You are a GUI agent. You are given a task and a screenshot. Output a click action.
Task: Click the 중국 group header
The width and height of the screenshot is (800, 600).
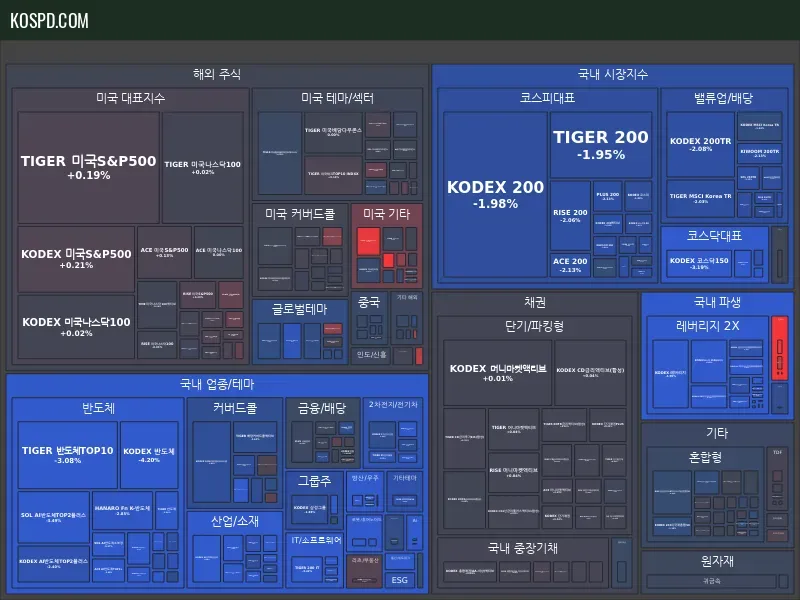pos(369,302)
